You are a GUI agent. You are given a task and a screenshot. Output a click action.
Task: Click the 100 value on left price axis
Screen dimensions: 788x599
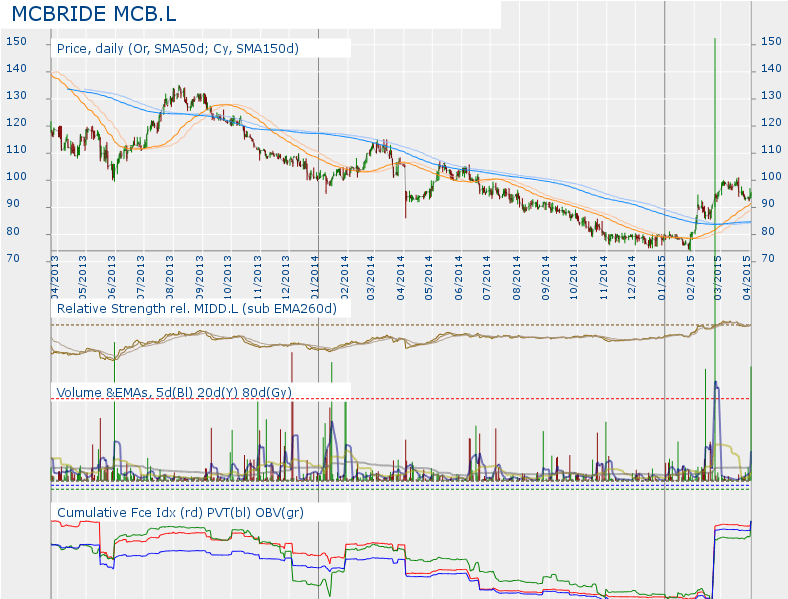coord(16,176)
